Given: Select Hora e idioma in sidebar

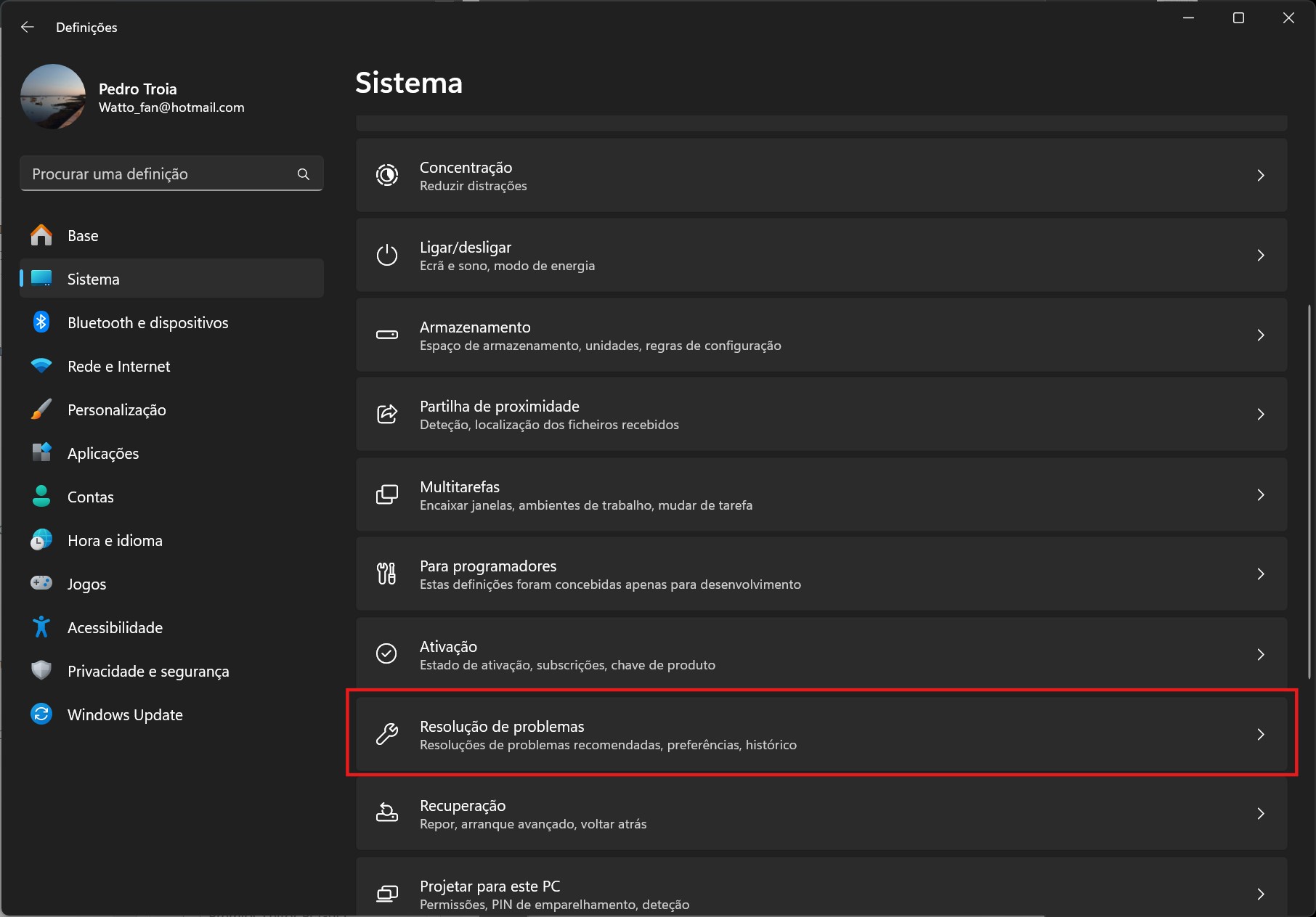Looking at the screenshot, I should 171,540.
